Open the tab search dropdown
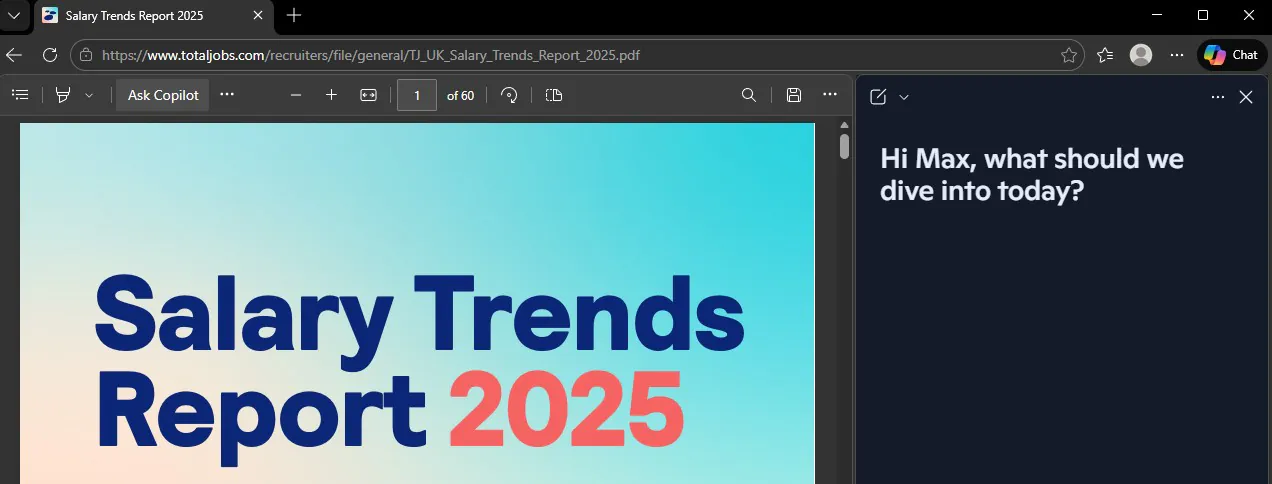The image size is (1272, 484). pyautogui.click(x=14, y=16)
